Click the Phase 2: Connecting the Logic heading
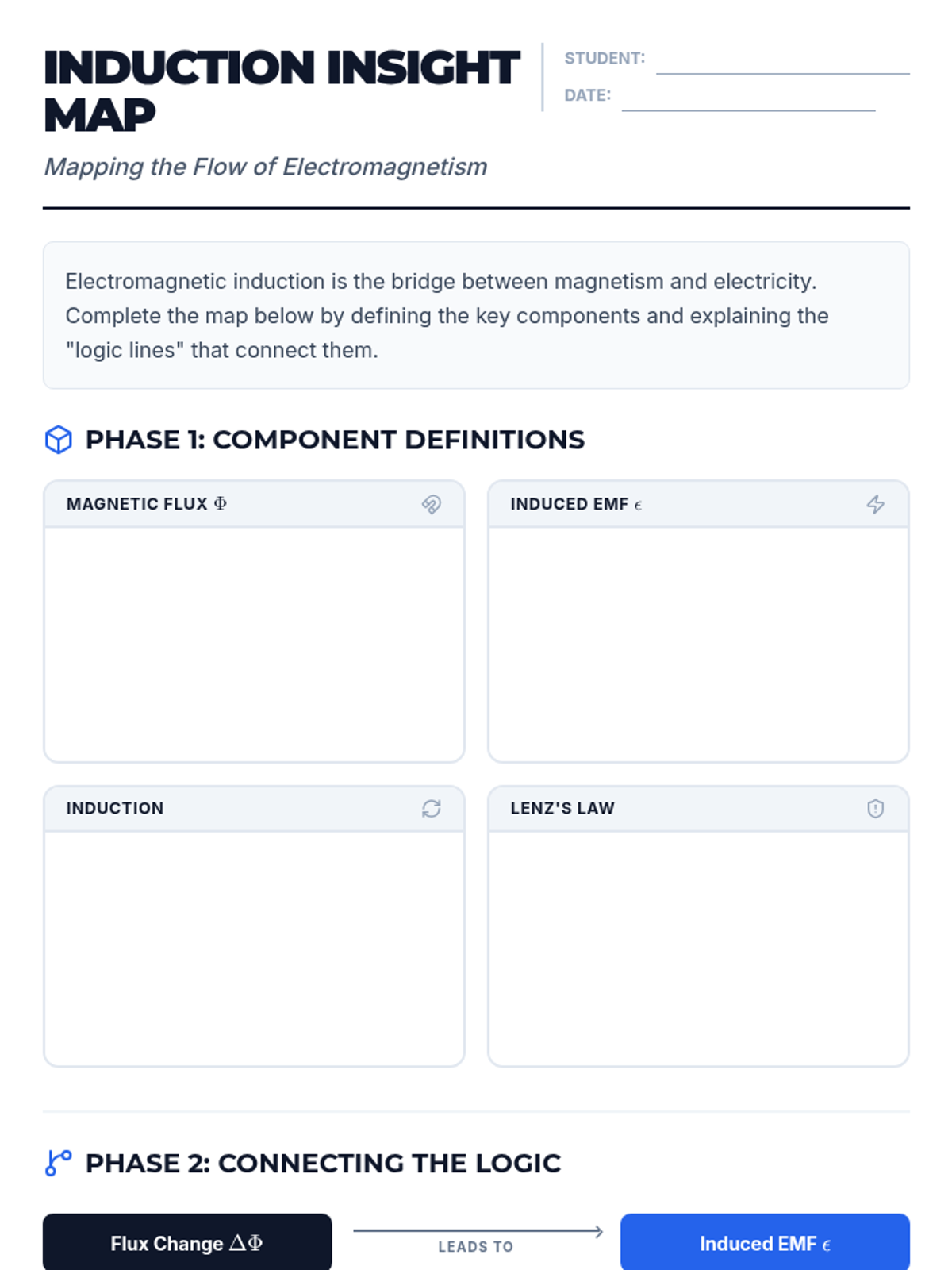952x1270 pixels. tap(323, 1163)
